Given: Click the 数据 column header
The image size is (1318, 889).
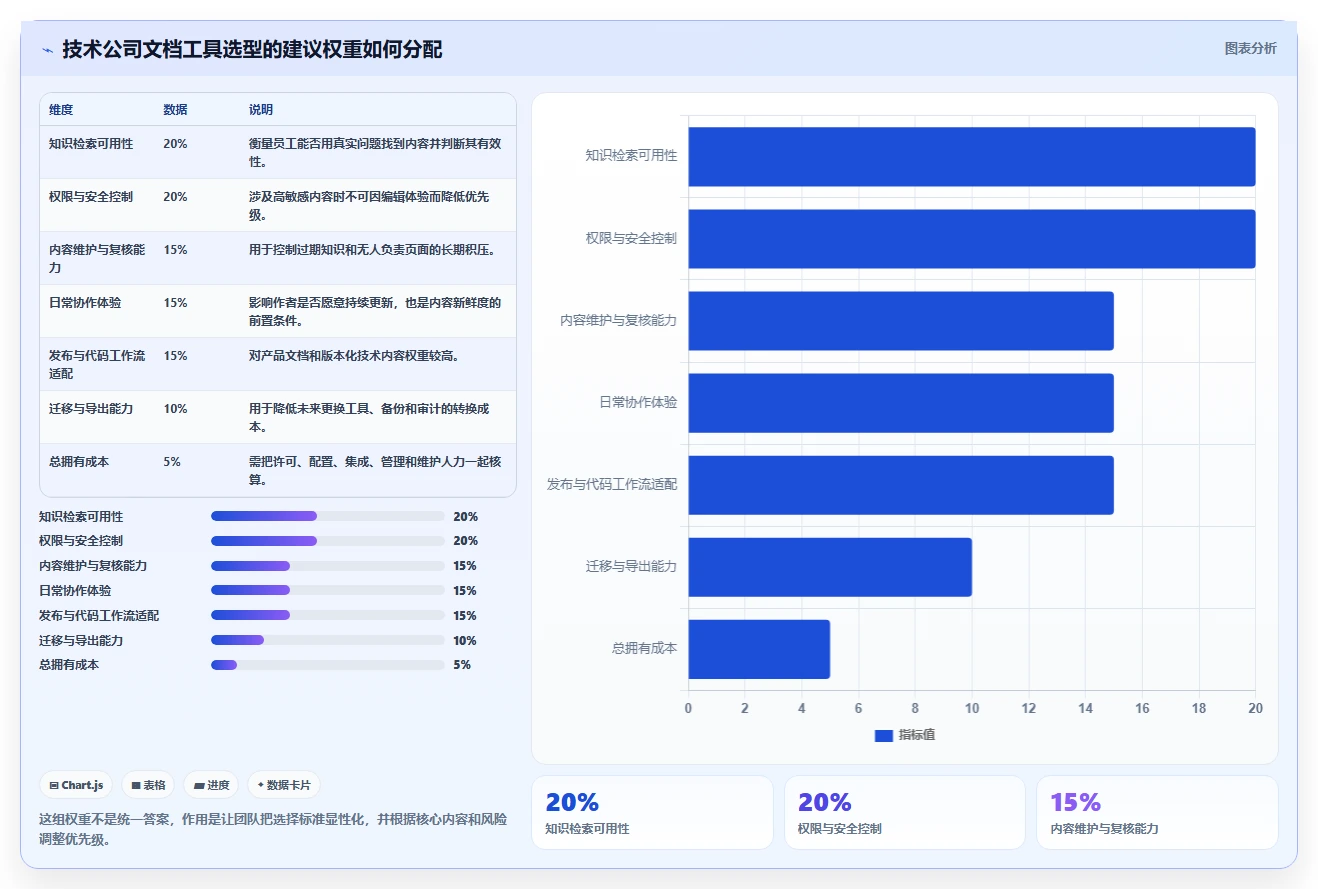Looking at the screenshot, I should pyautogui.click(x=175, y=109).
